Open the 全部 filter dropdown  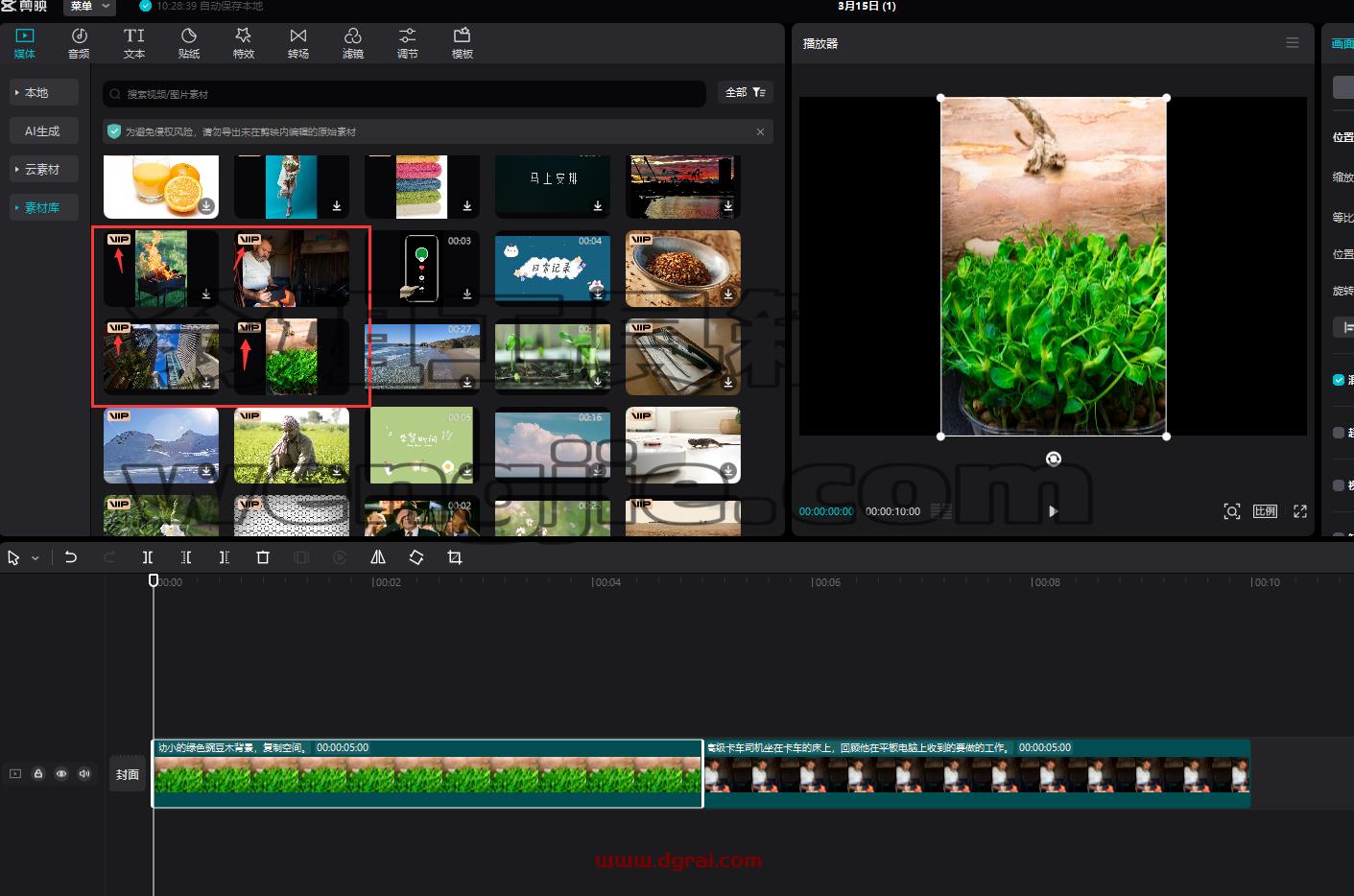click(x=746, y=92)
